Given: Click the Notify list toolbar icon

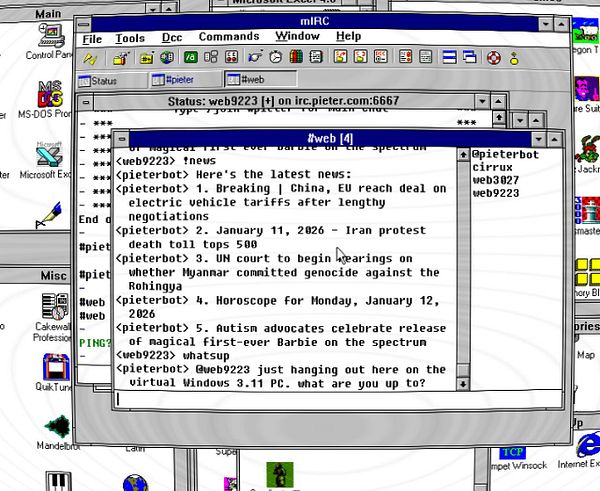Looking at the screenshot, I should point(405,57).
